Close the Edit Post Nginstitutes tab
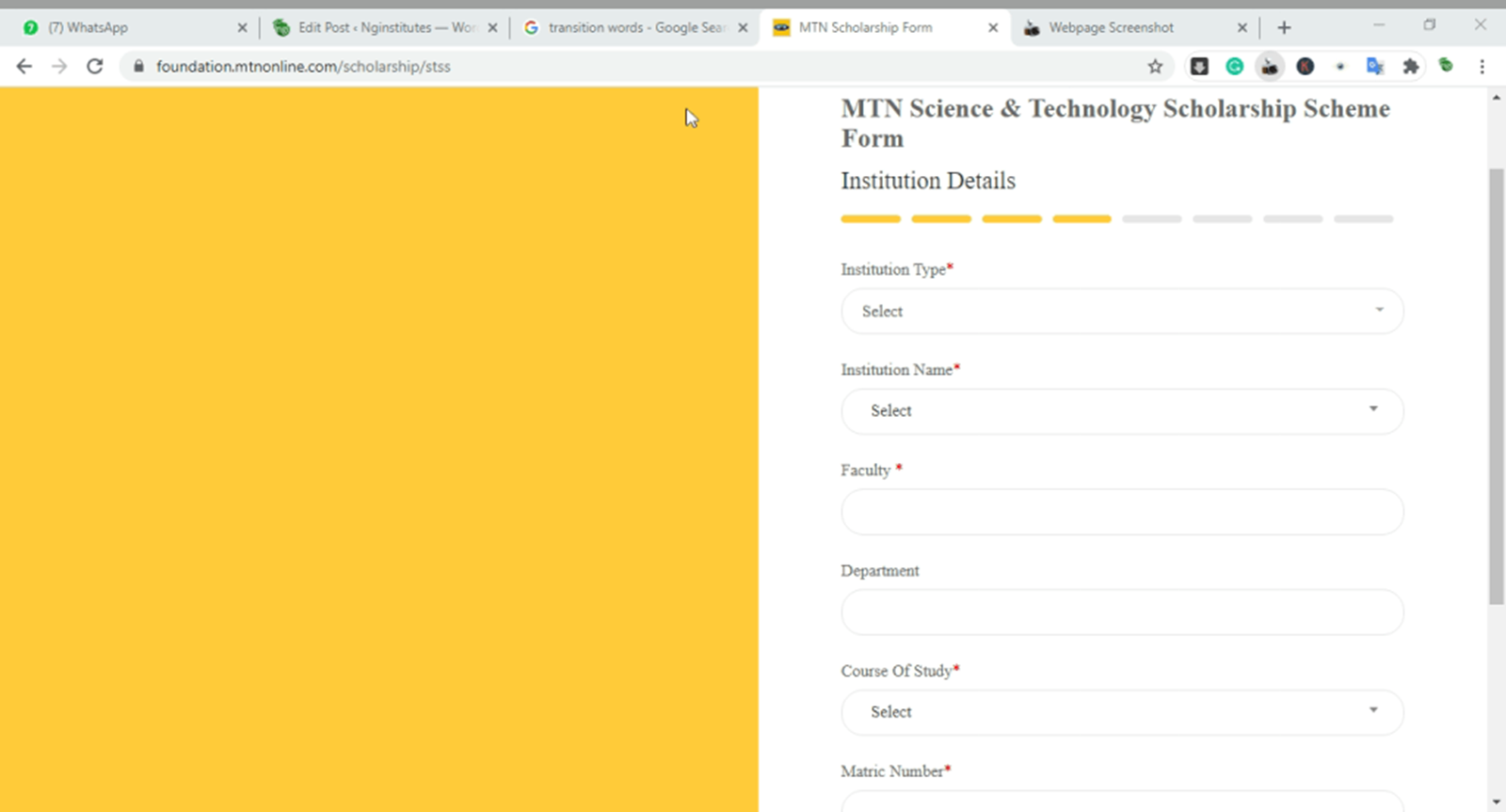 pos(492,27)
